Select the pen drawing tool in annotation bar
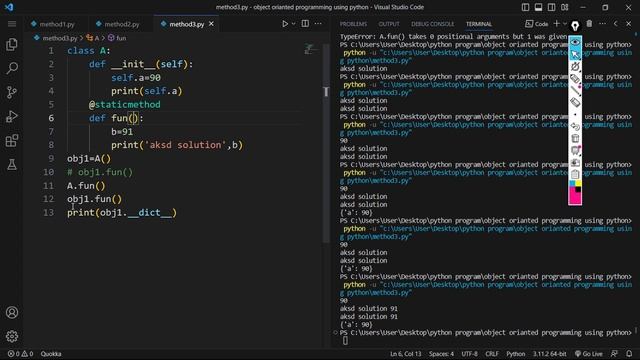640x360 pixels. click(x=575, y=67)
